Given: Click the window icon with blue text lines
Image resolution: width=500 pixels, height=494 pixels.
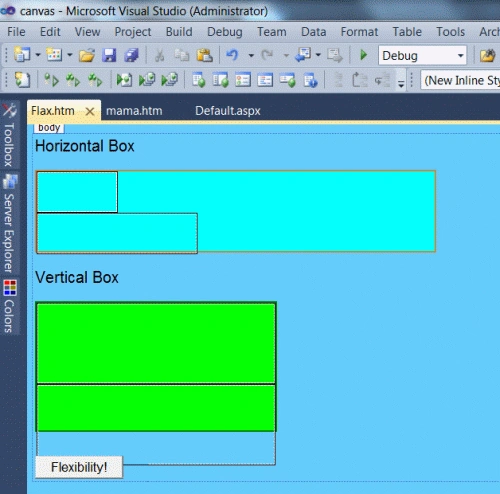Looking at the screenshot, I should [265, 80].
